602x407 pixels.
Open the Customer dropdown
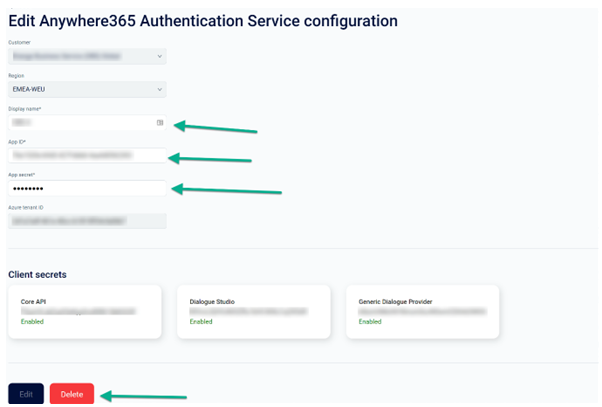click(x=87, y=56)
